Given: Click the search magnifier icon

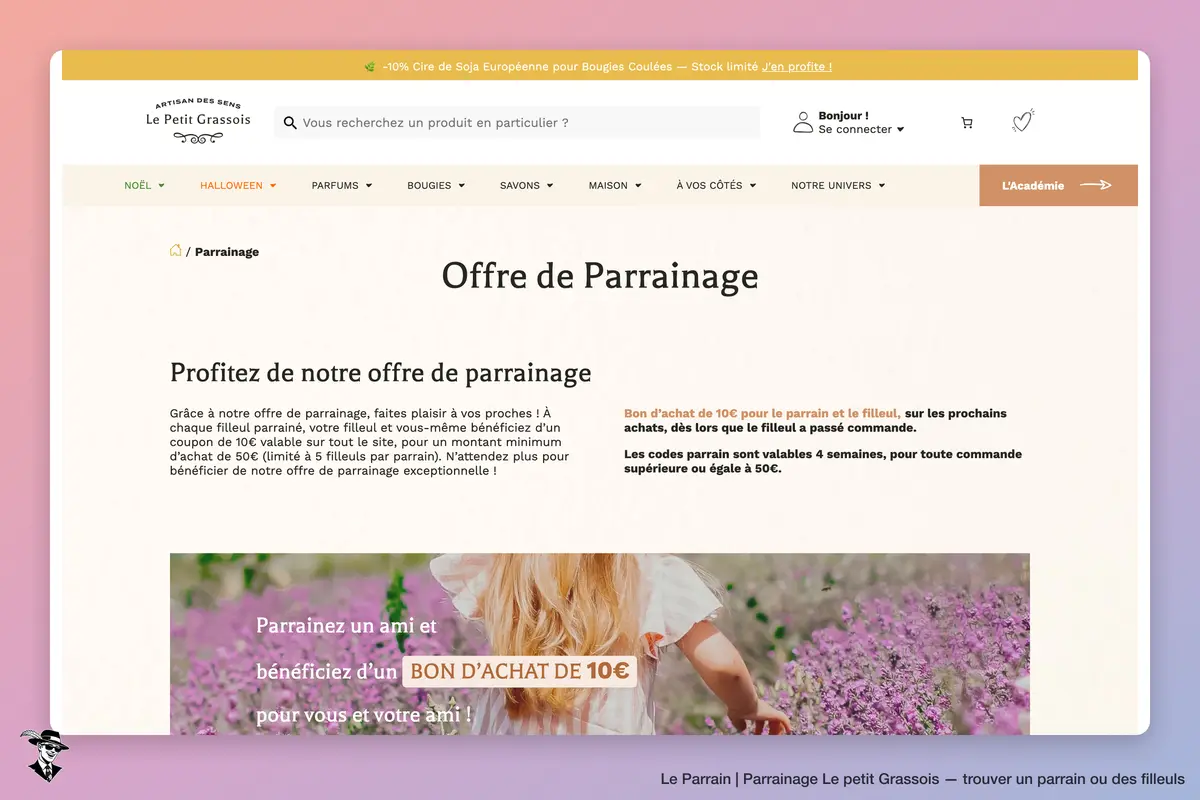Looking at the screenshot, I should pyautogui.click(x=290, y=123).
